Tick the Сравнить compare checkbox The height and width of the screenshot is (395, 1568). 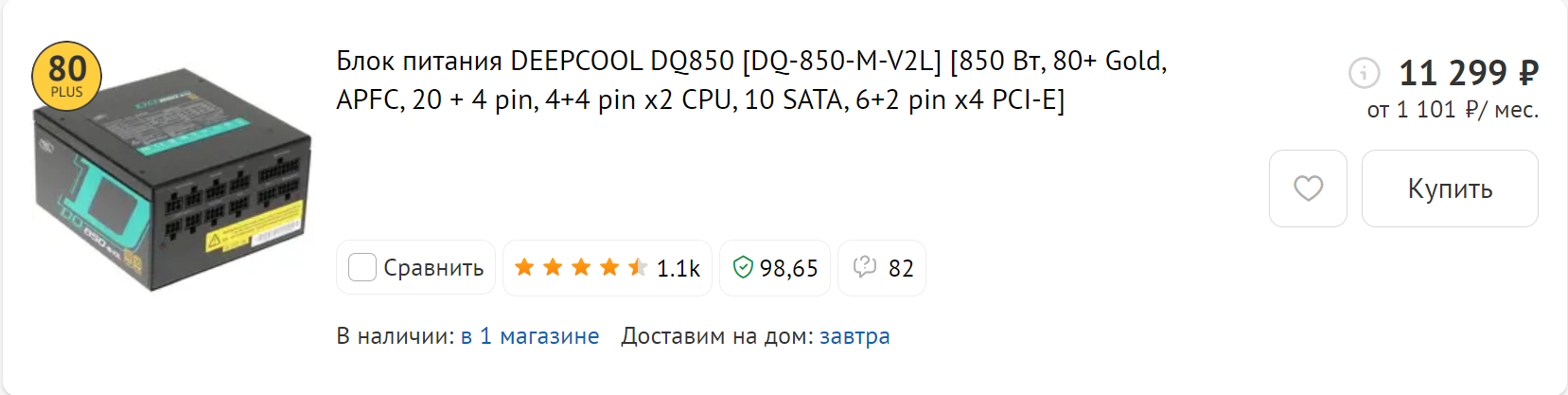[362, 268]
